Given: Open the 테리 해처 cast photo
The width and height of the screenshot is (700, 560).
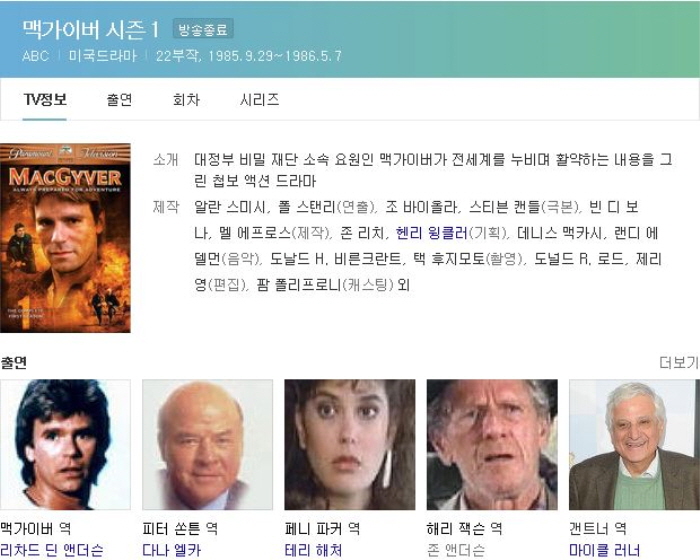Looking at the screenshot, I should coord(350,445).
